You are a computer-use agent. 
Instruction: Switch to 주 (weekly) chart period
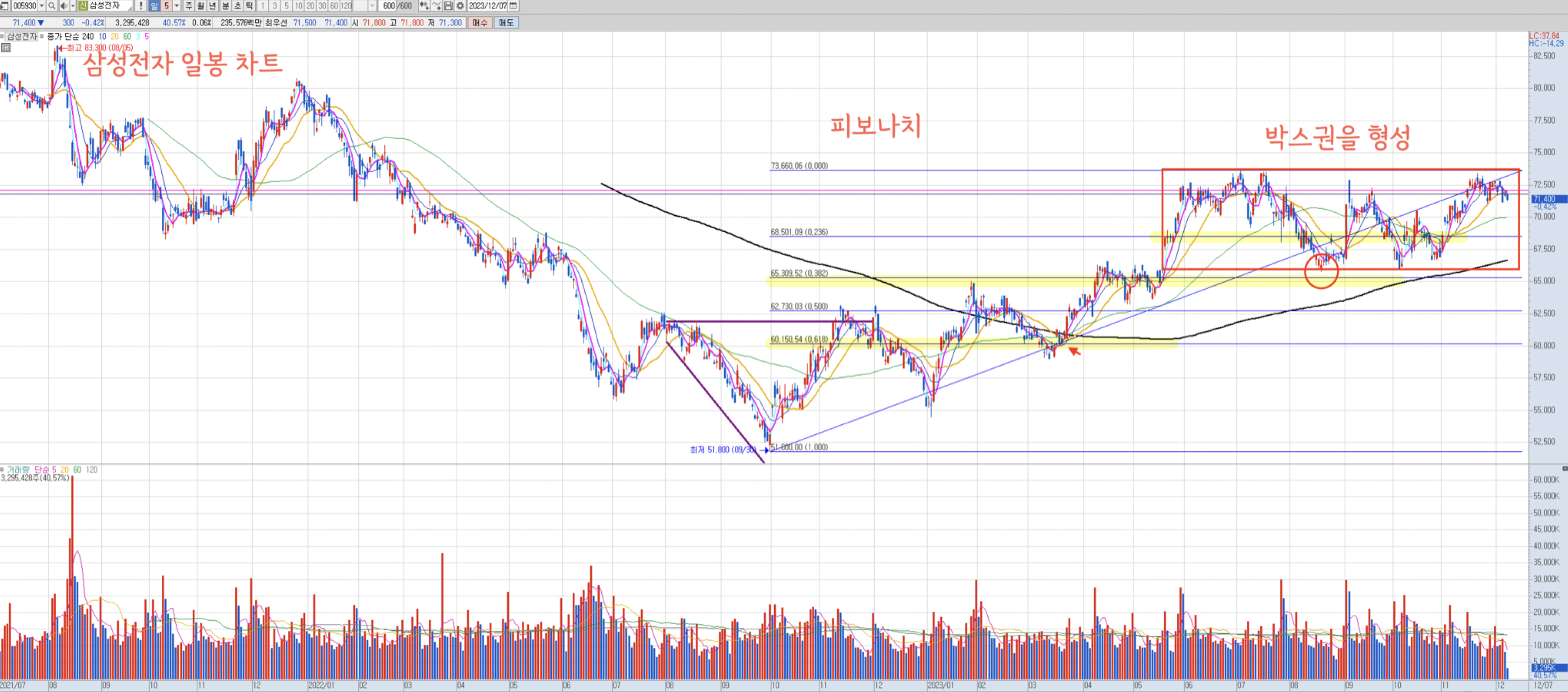pos(189,6)
